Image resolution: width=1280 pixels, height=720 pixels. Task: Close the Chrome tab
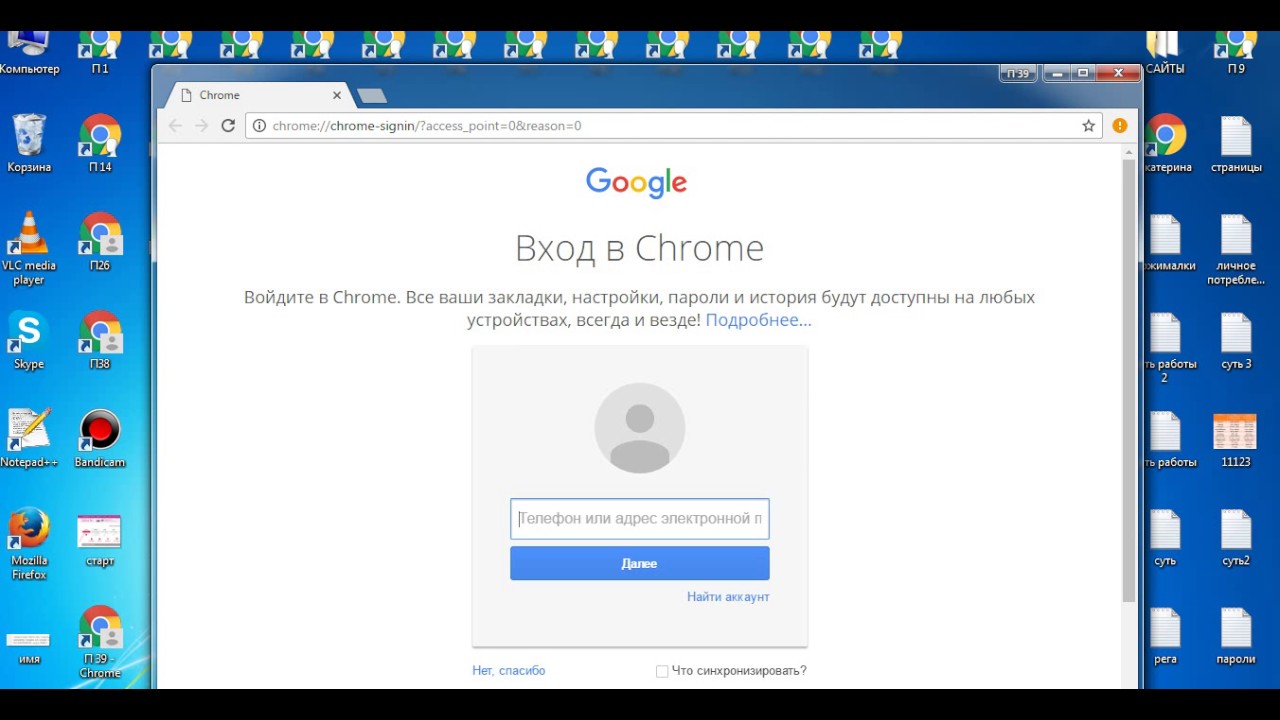tap(337, 95)
